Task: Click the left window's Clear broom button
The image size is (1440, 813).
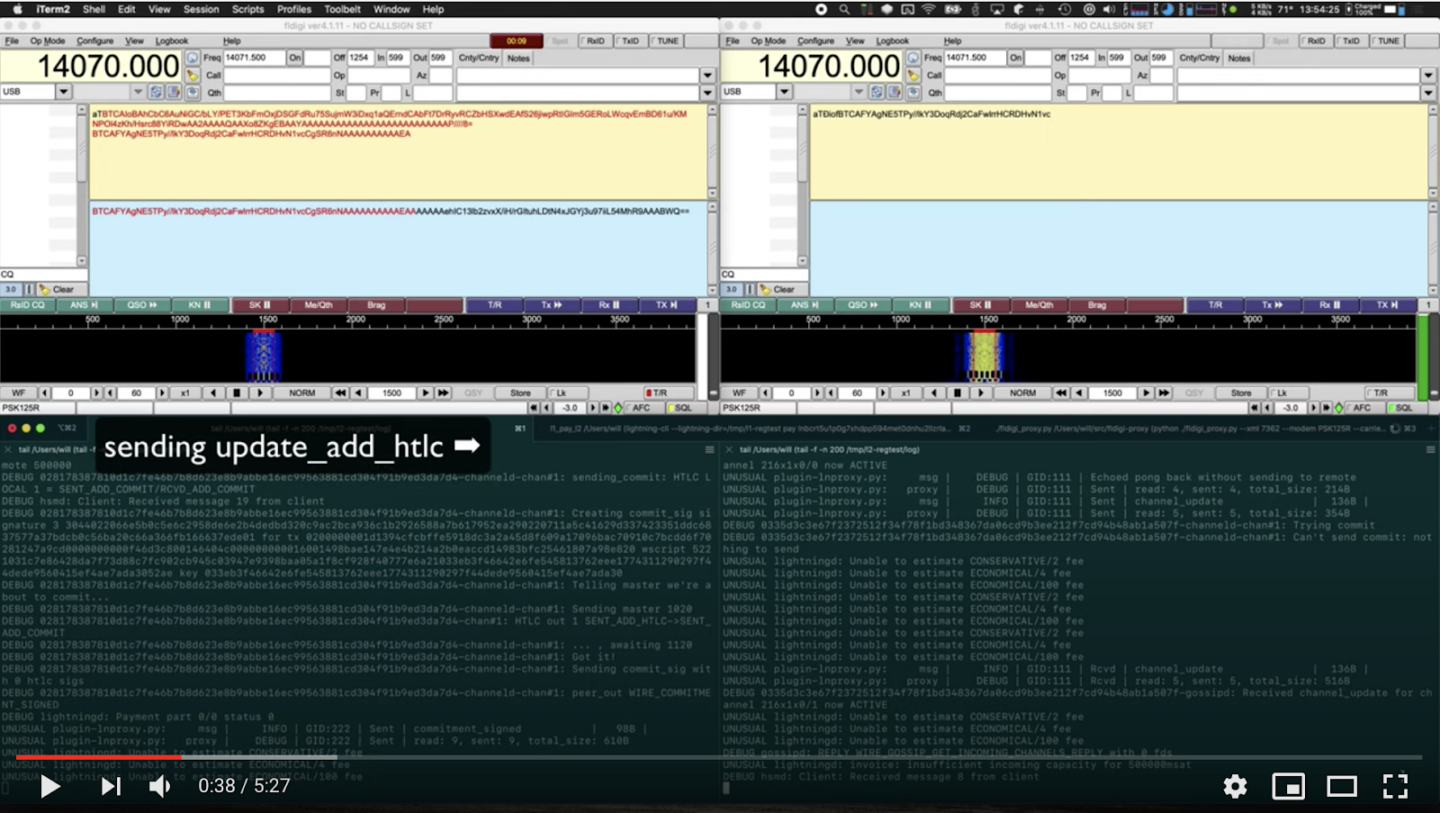Action: pos(56,289)
